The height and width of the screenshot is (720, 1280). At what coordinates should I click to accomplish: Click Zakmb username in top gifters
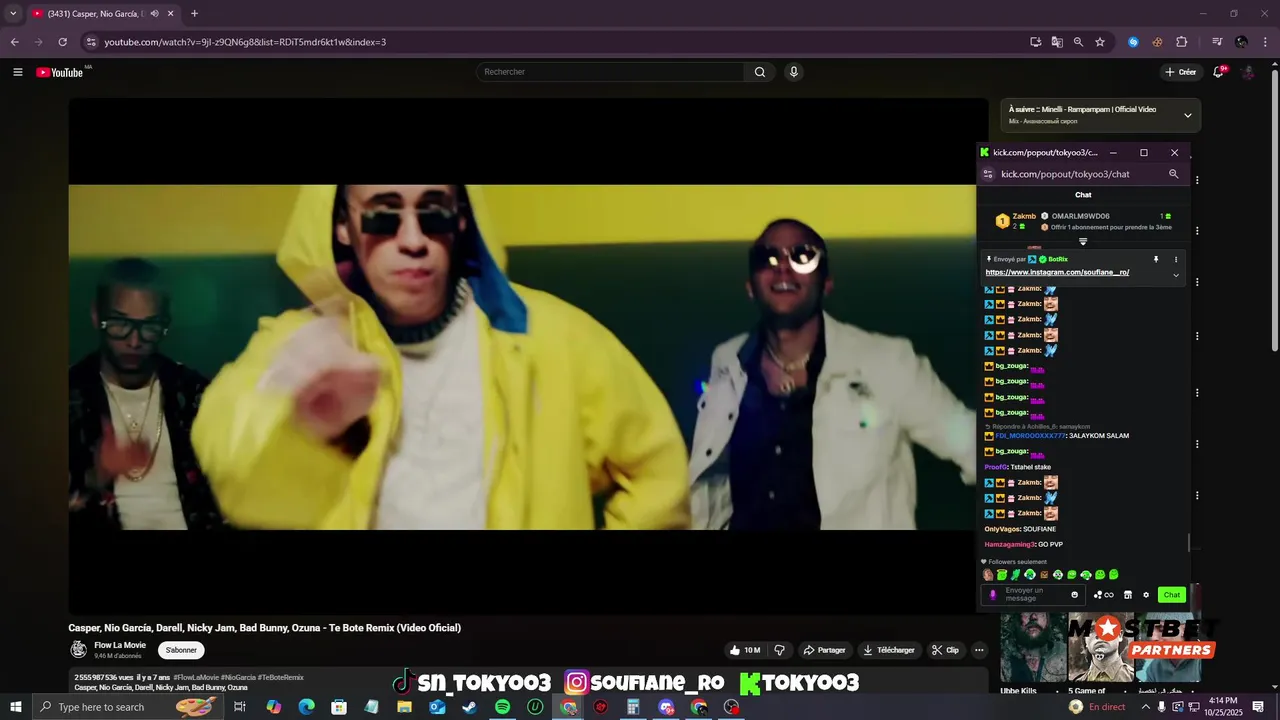[x=1024, y=216]
